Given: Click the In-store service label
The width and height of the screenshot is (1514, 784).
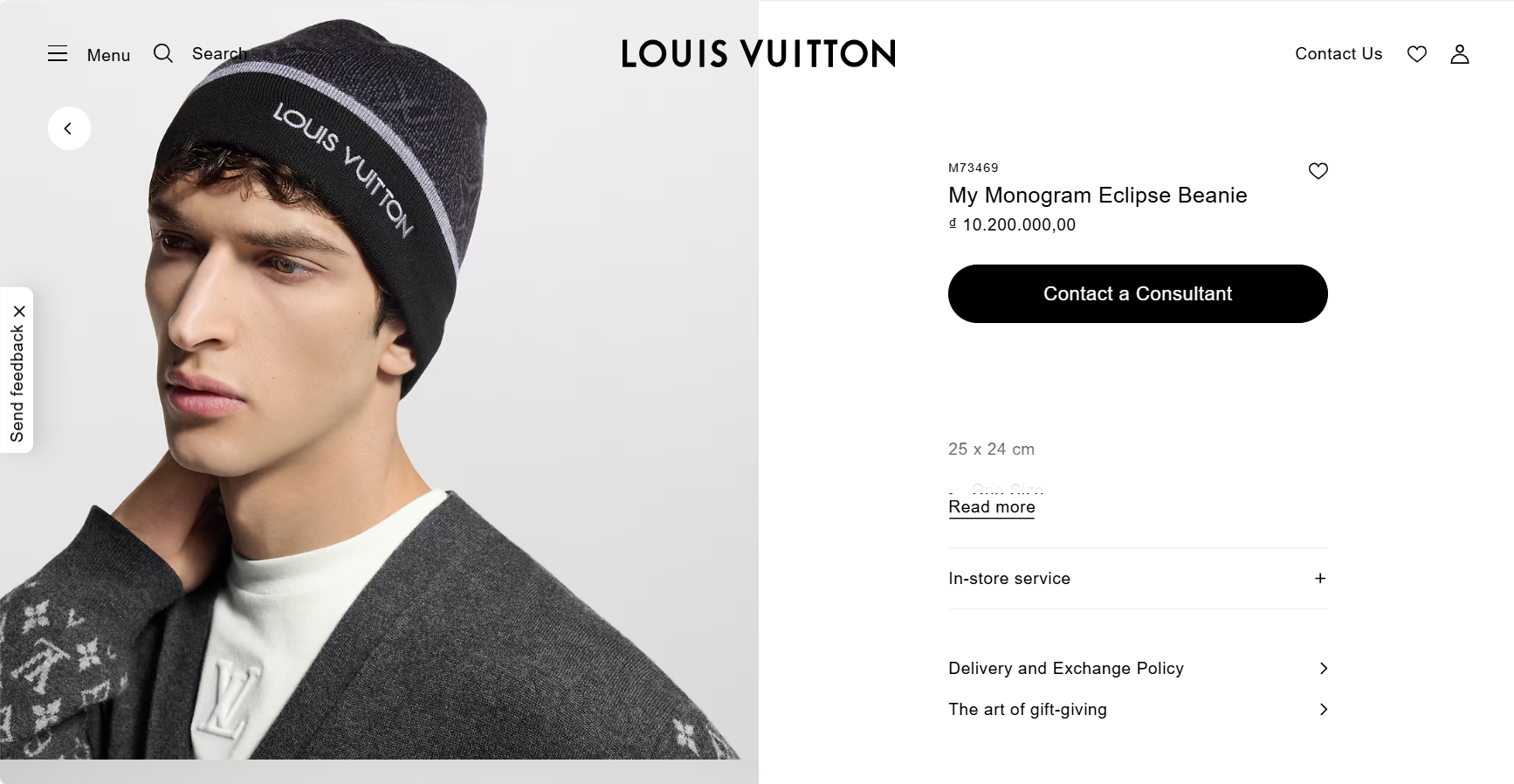Looking at the screenshot, I should [x=1008, y=578].
